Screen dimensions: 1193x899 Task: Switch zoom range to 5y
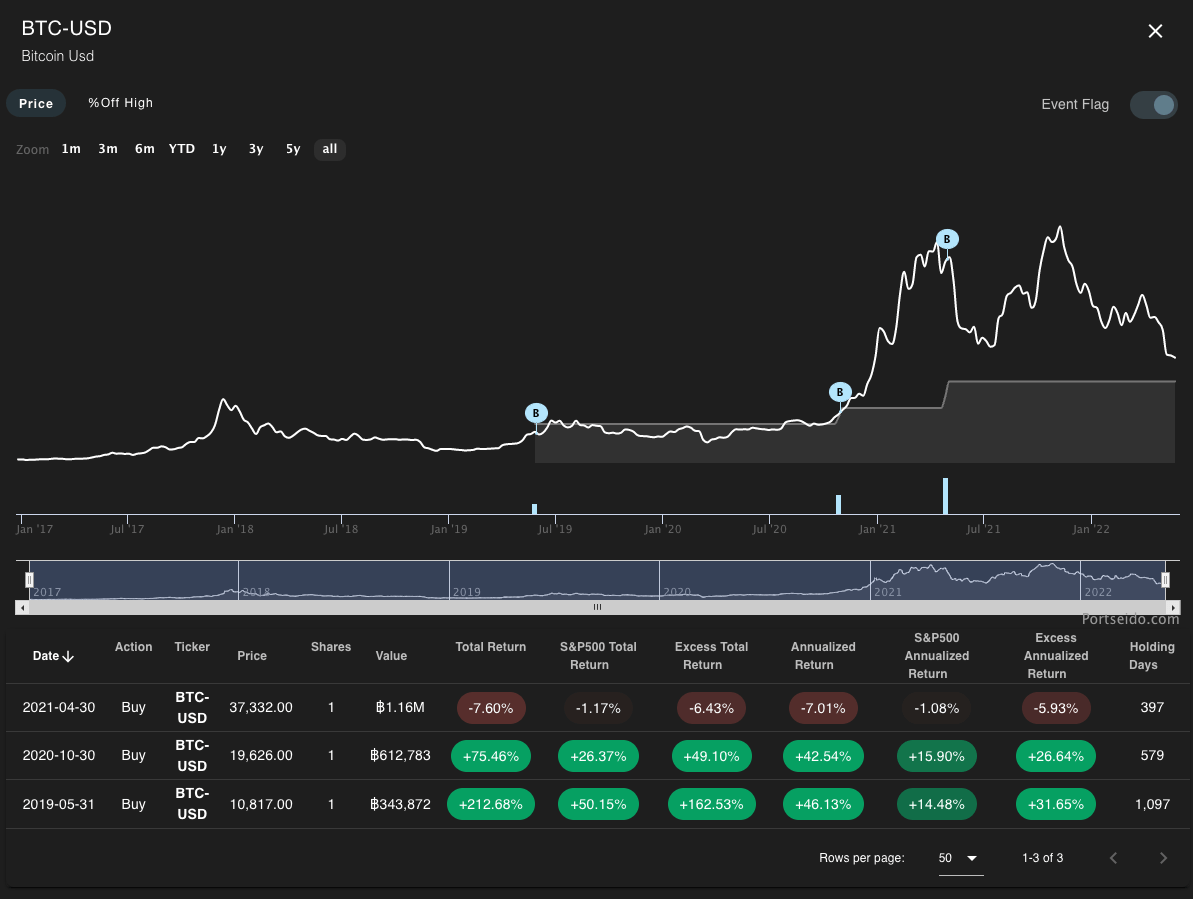293,148
